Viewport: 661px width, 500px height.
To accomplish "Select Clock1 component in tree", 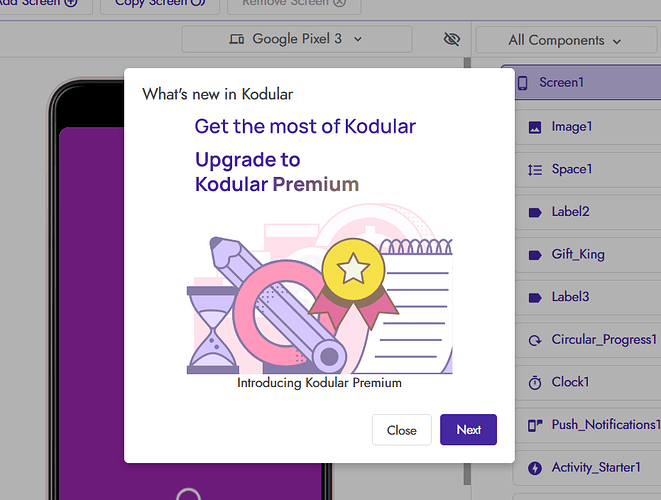I will [x=588, y=382].
